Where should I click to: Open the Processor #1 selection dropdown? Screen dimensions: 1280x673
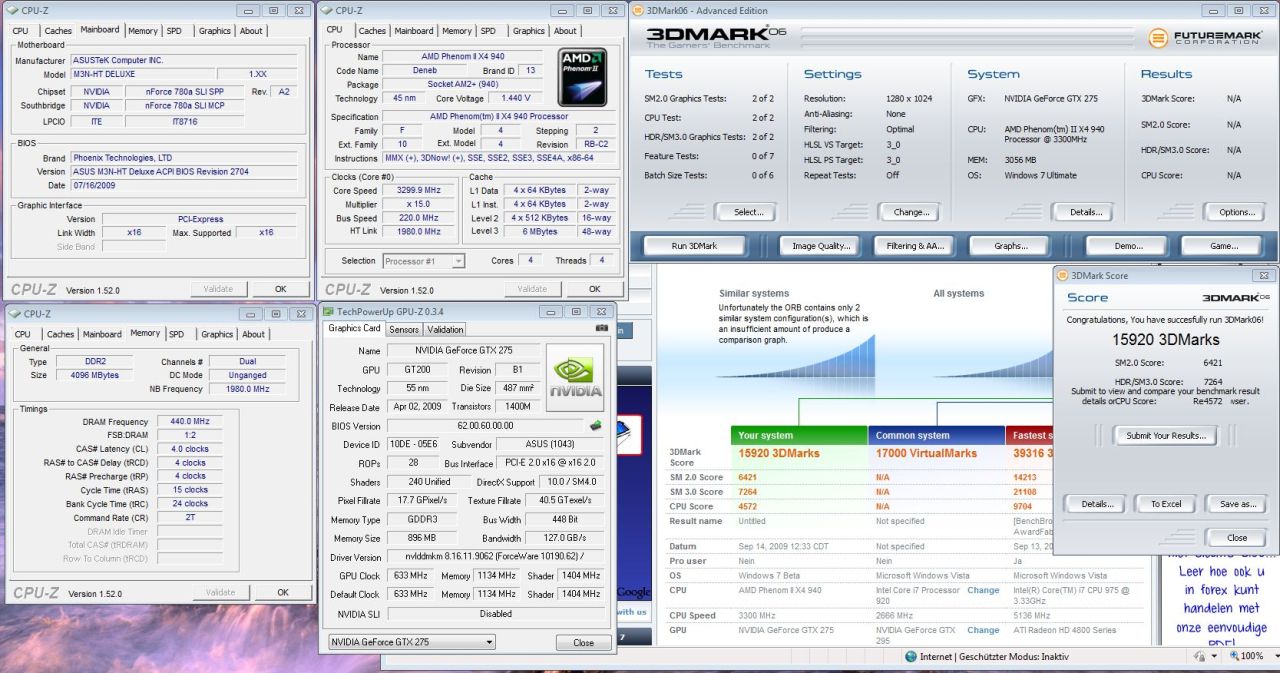click(x=424, y=261)
